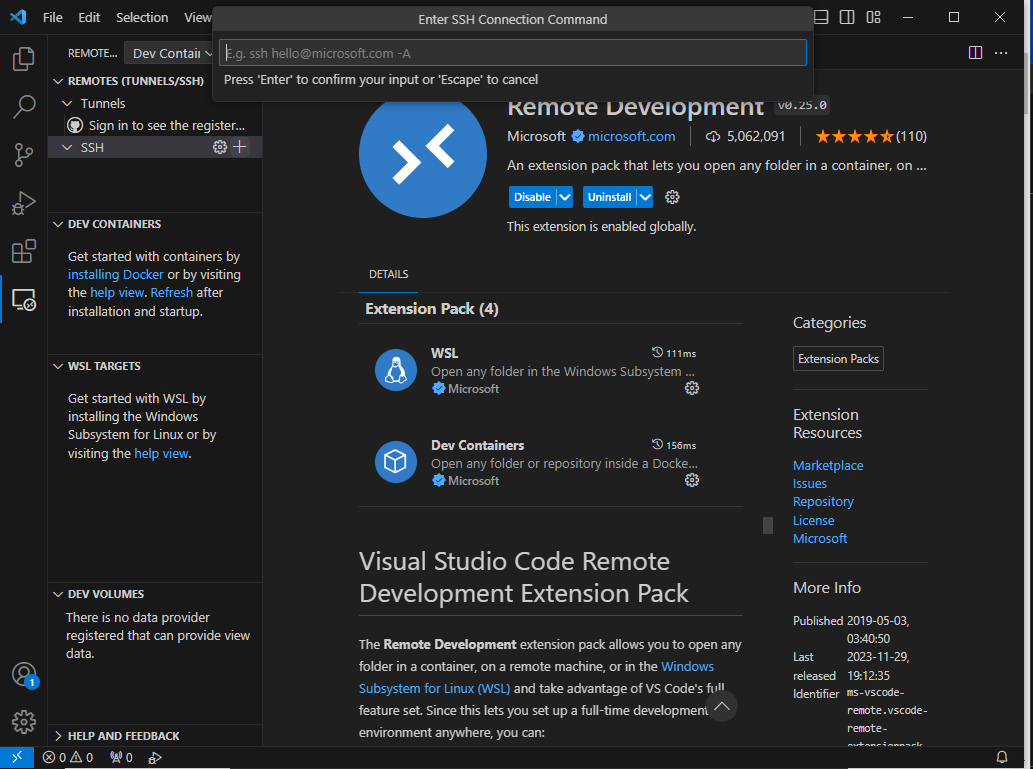Open the editor More Actions ellipsis

[1001, 53]
